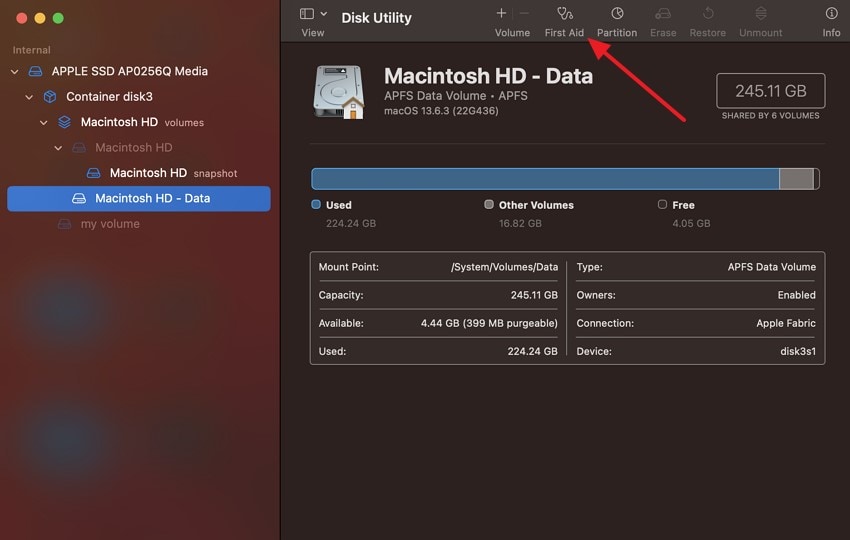Click the yellow minimize window button
850x540 pixels.
tap(40, 18)
